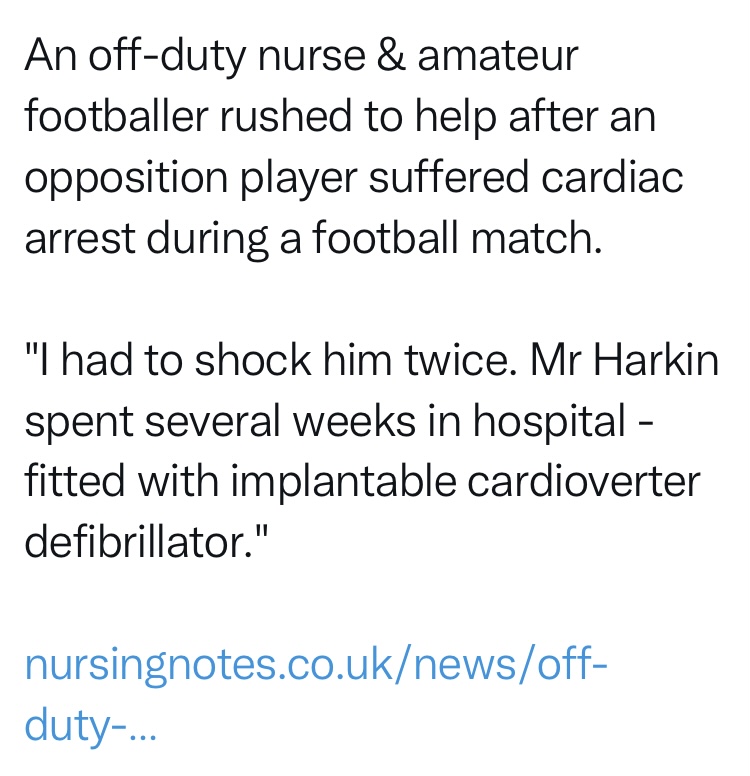Image resolution: width=750 pixels, height=776 pixels.
Task: Click the word 'opposition' in the tweet
Action: pos(126,179)
